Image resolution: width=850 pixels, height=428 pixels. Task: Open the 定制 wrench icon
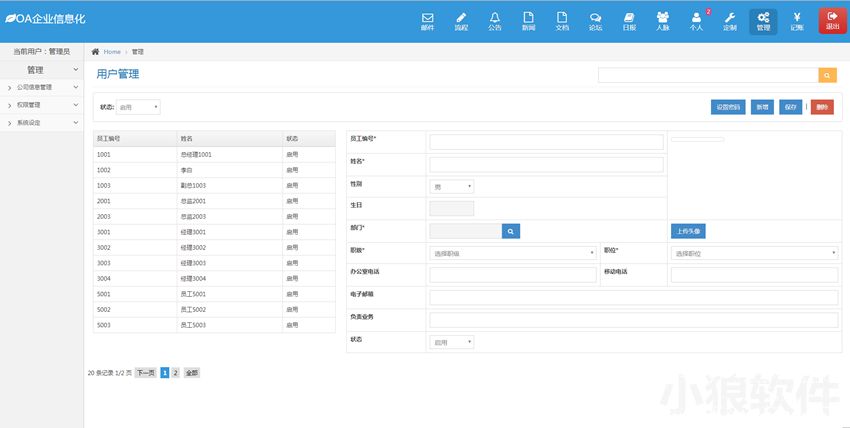[x=730, y=21]
